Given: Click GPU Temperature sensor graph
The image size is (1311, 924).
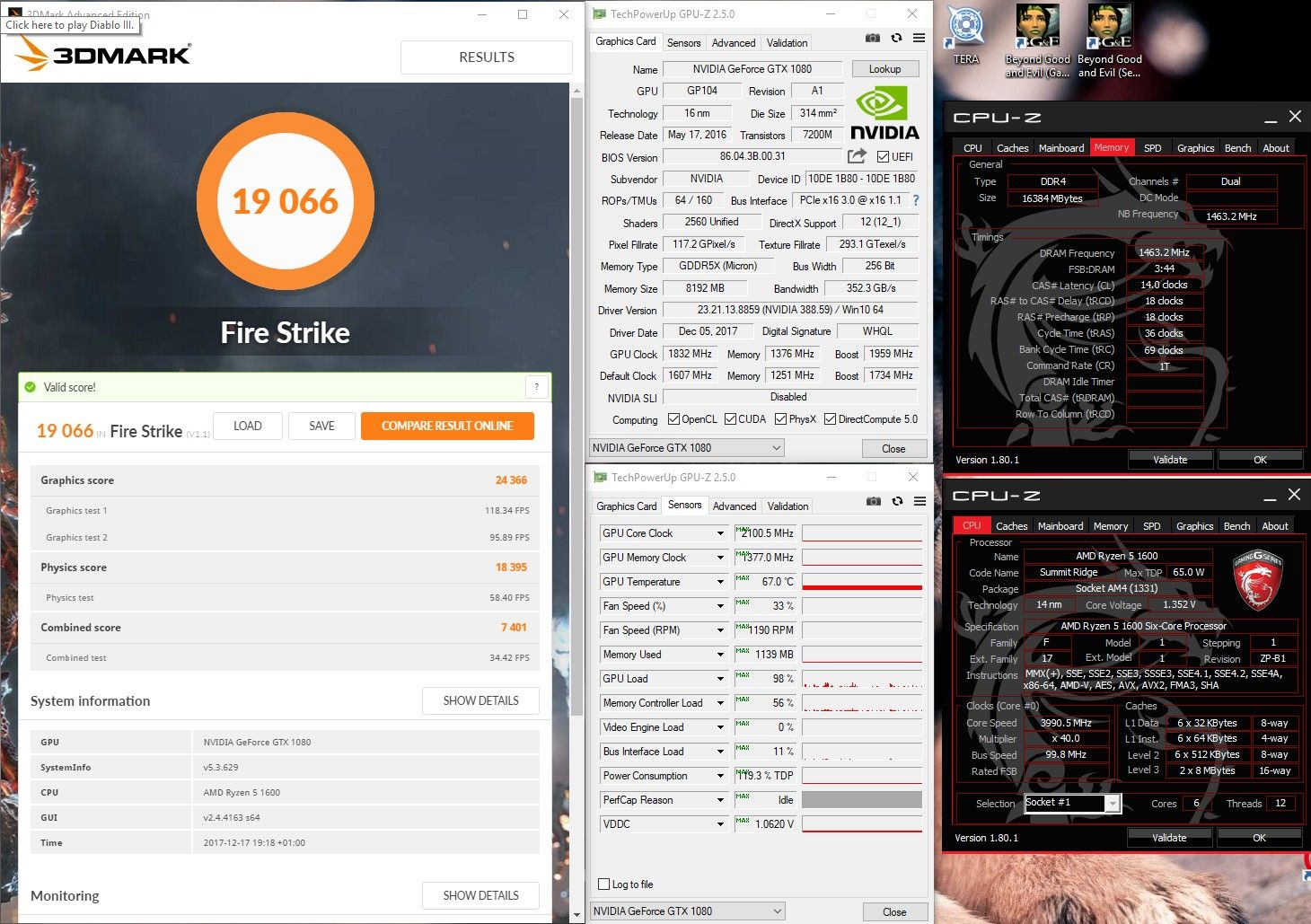Looking at the screenshot, I should 862,582.
